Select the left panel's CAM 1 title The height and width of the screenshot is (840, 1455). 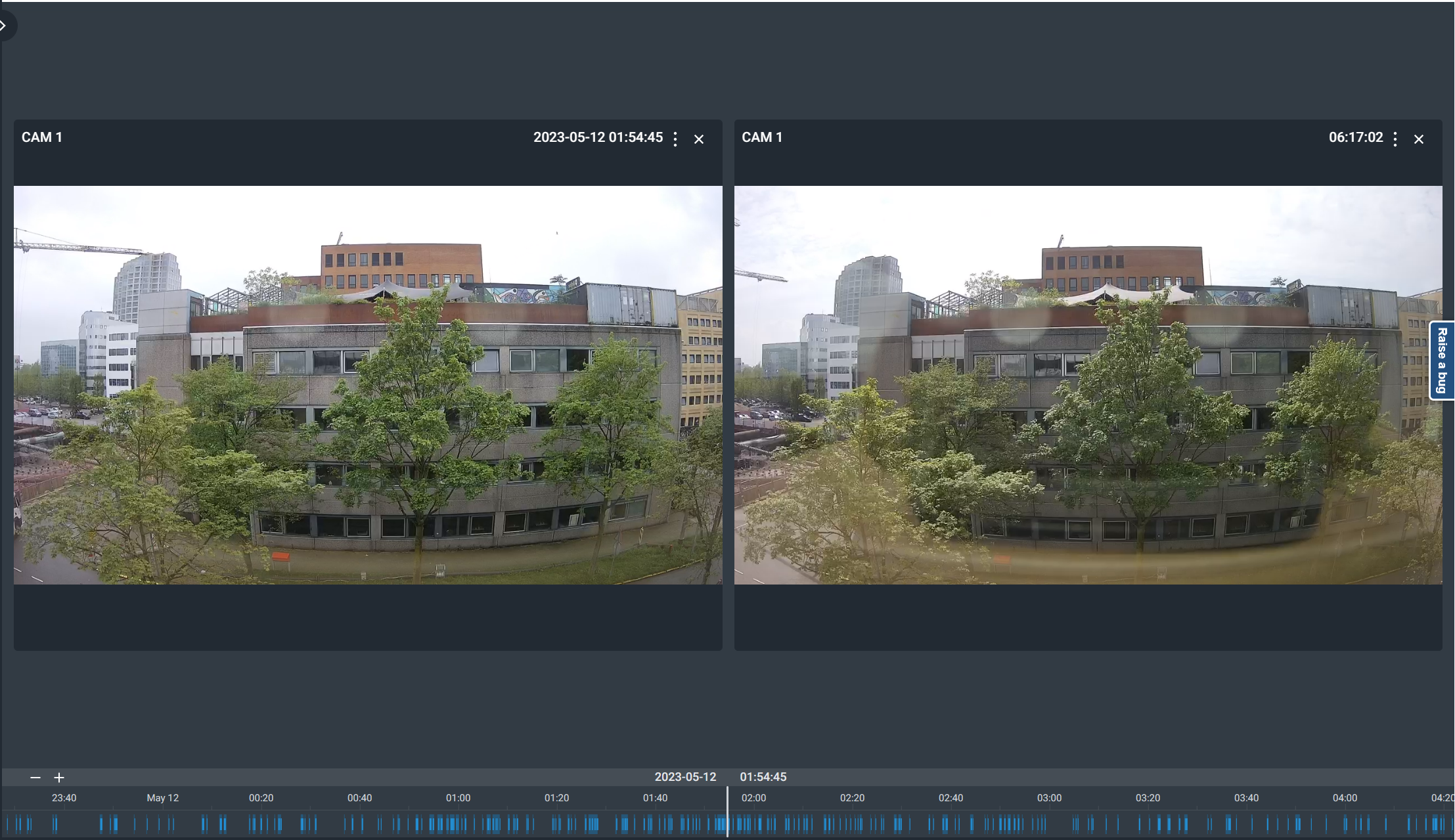[x=42, y=137]
